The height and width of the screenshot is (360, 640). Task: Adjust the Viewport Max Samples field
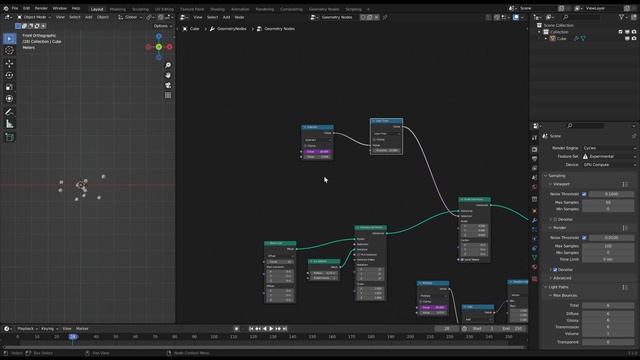pyautogui.click(x=608, y=202)
